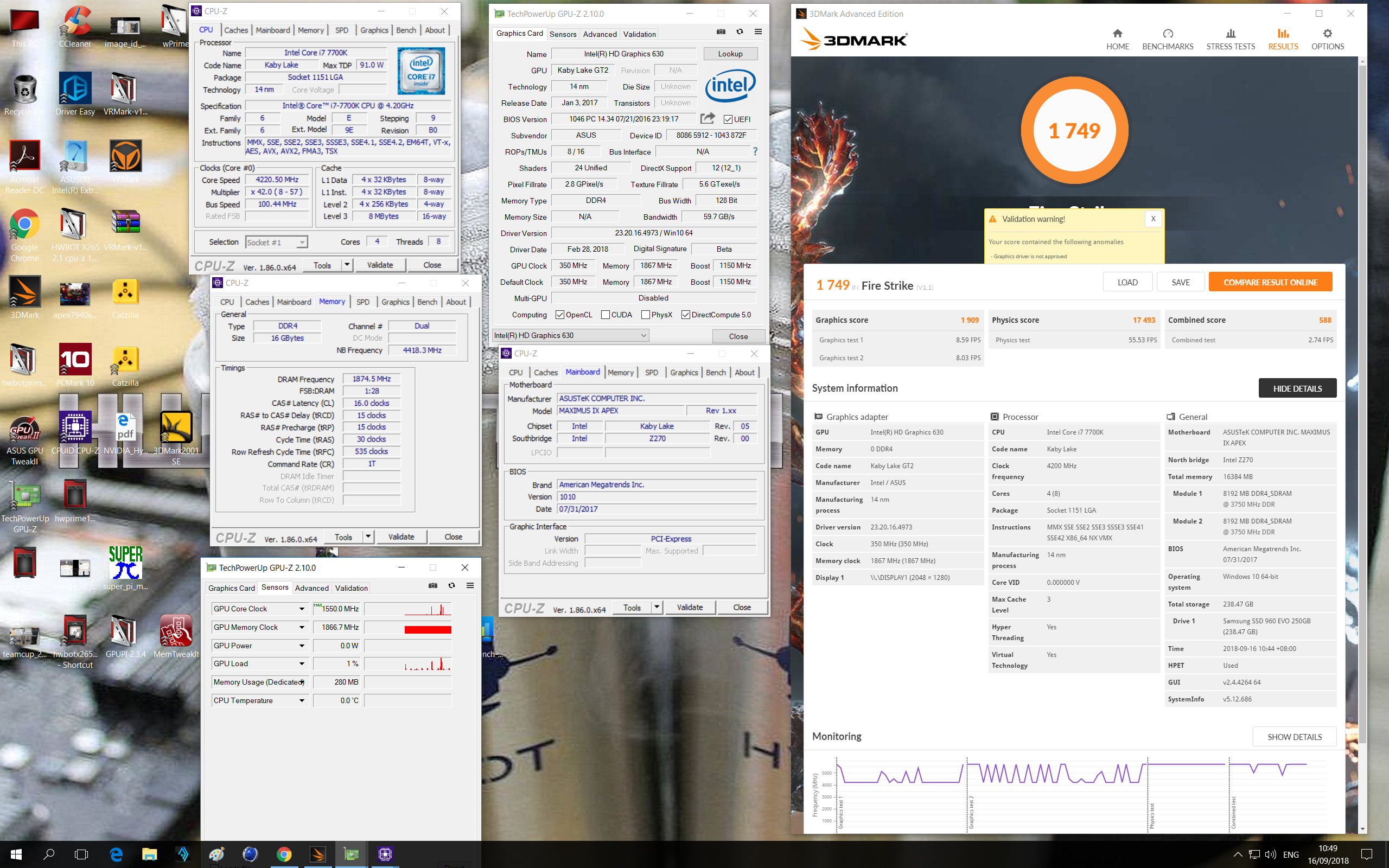Viewport: 1389px width, 868px height.
Task: Click the LOAD button in 3DMark
Action: coord(1127,282)
